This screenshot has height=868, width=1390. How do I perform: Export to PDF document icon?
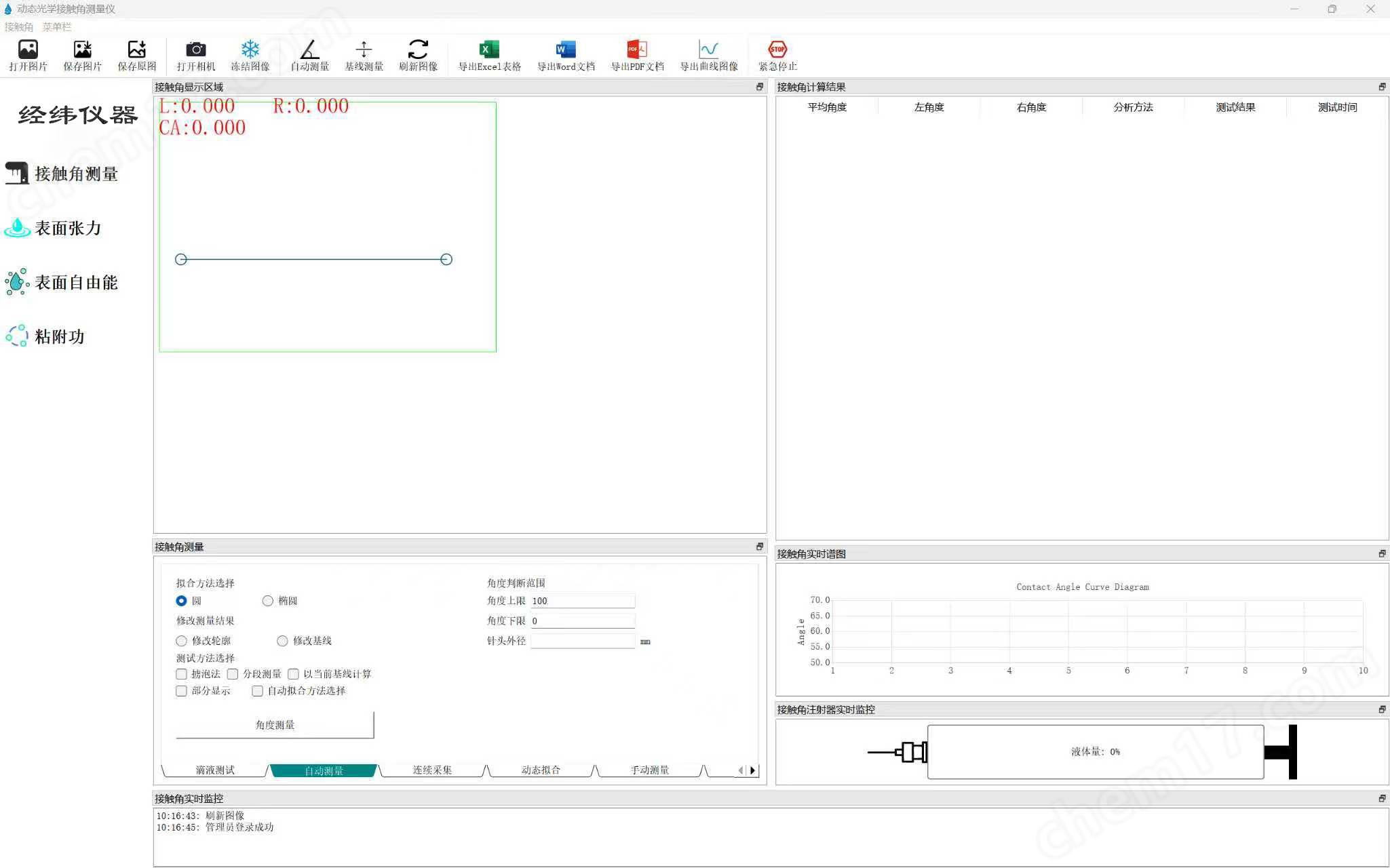637,50
